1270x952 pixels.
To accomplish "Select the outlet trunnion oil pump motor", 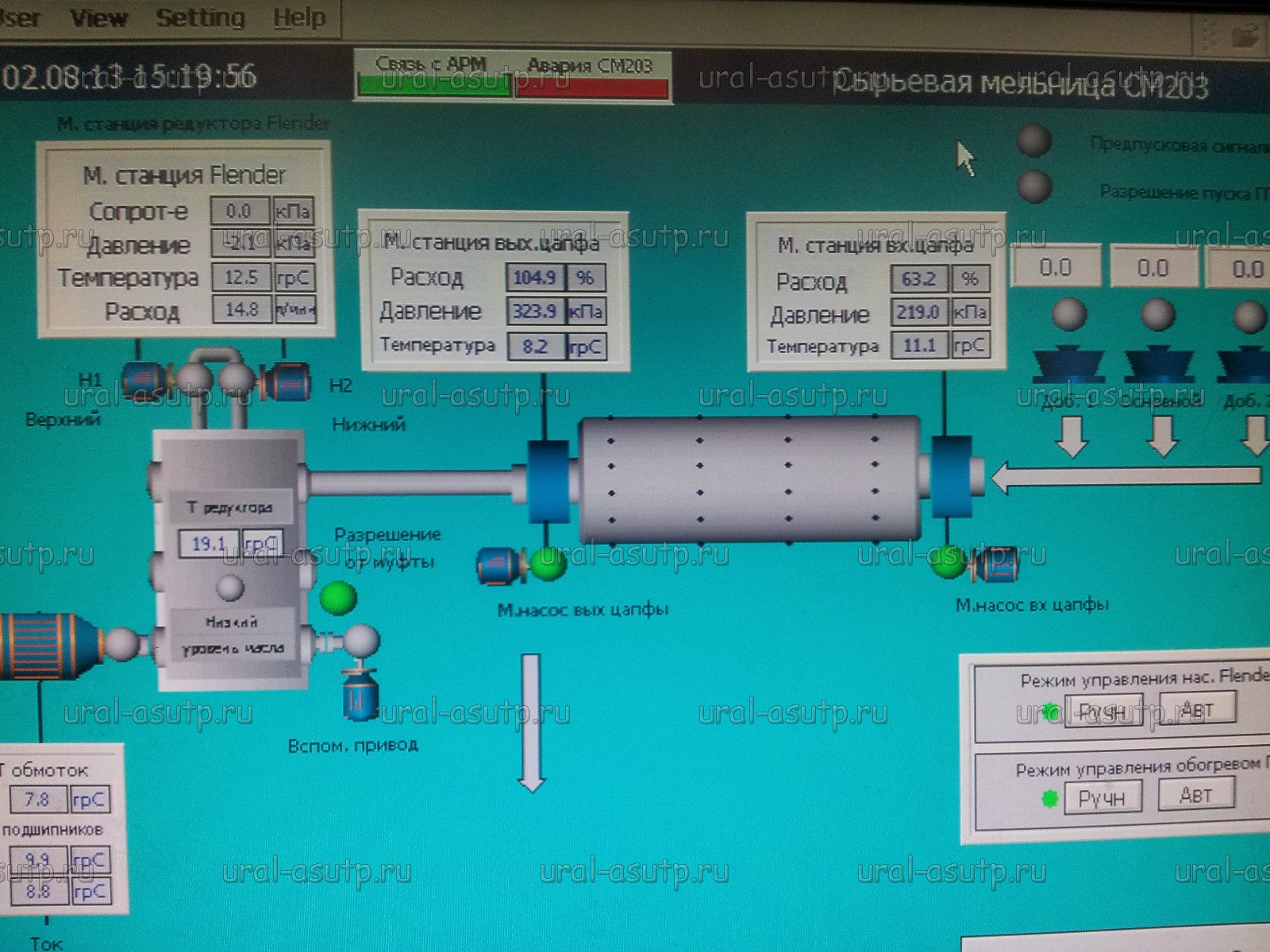I will click(x=498, y=566).
